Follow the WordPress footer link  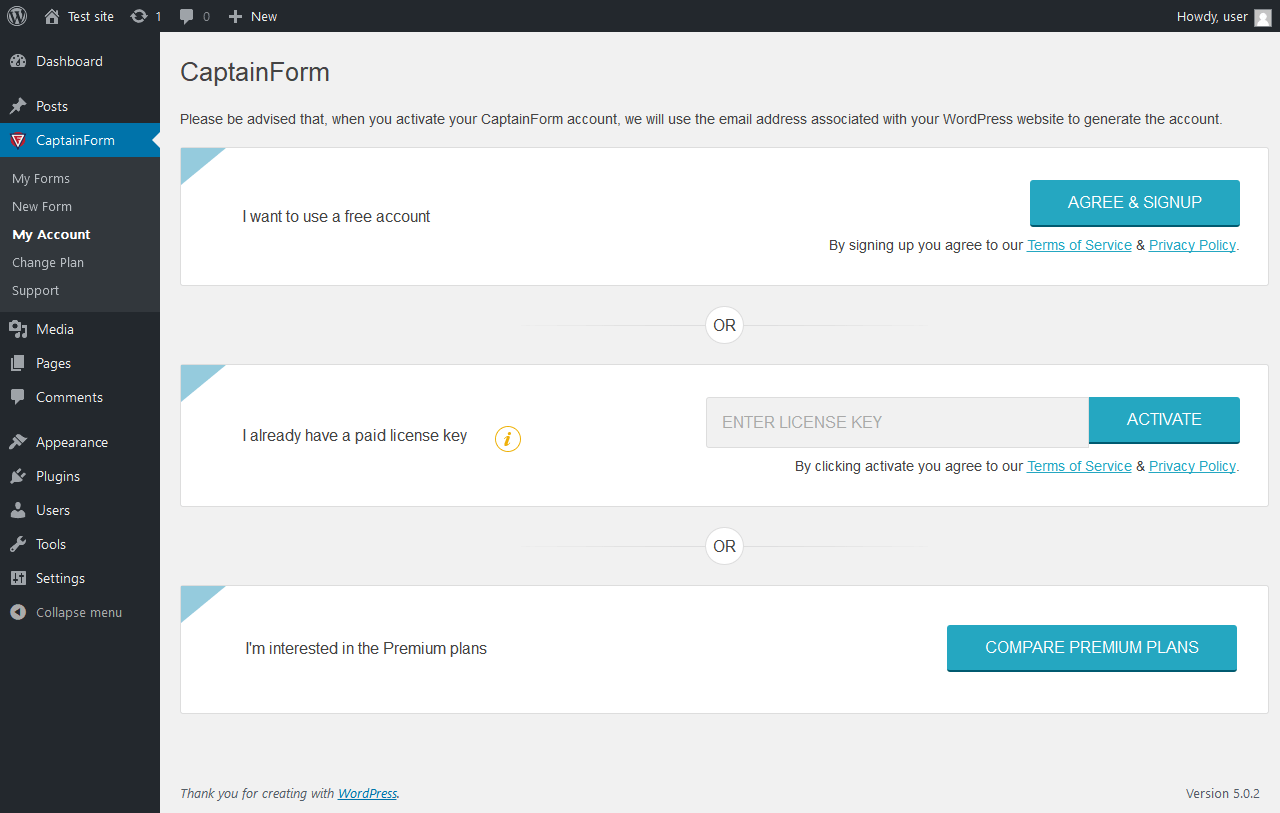(x=367, y=793)
